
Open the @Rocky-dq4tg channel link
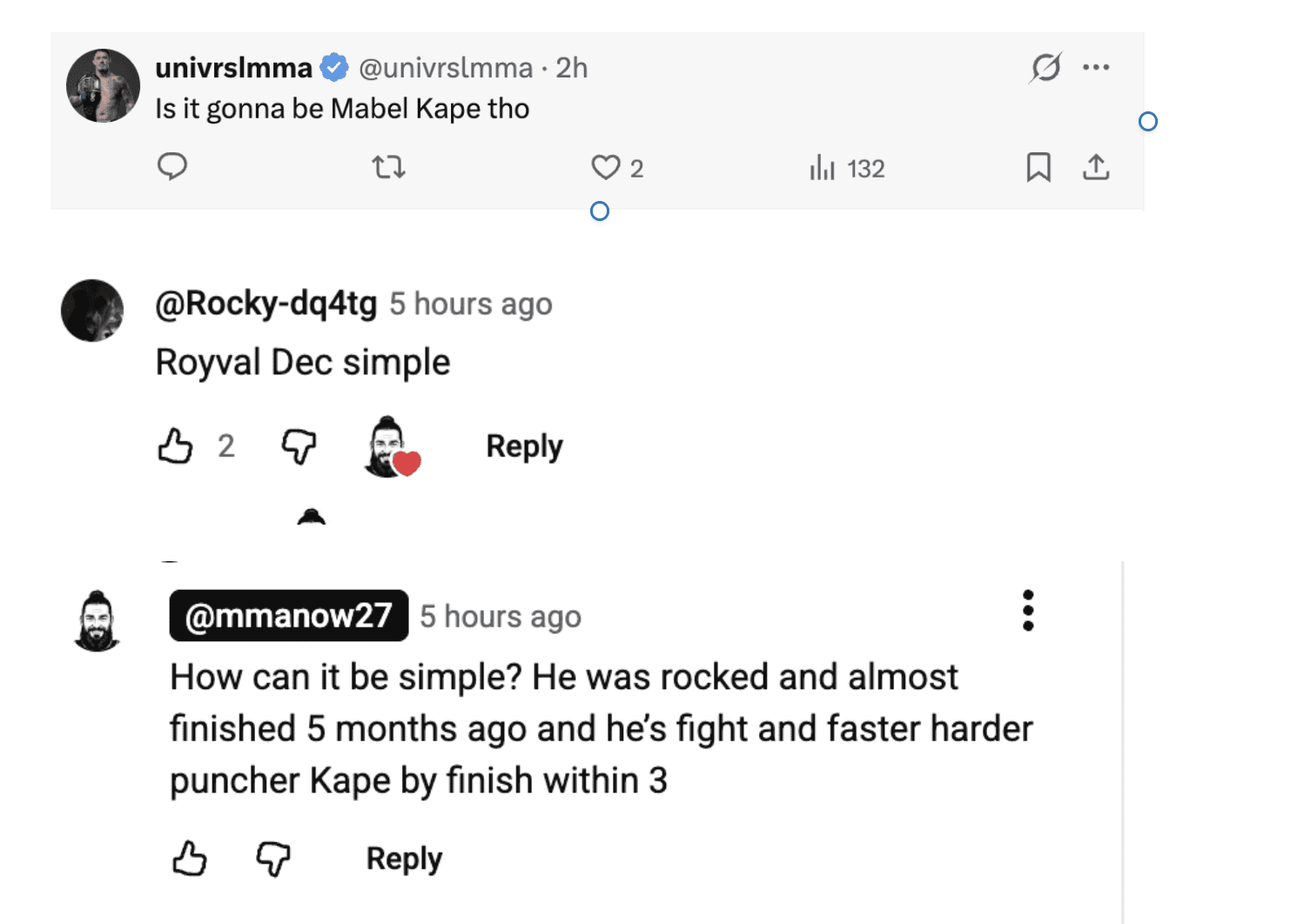[x=266, y=304]
